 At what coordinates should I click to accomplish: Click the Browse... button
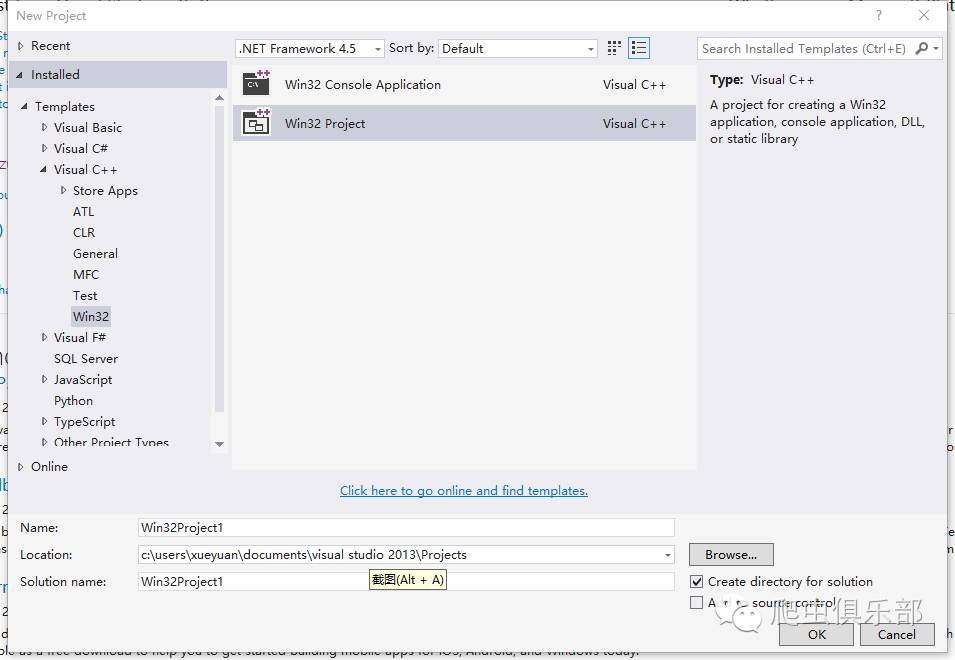pyautogui.click(x=731, y=555)
